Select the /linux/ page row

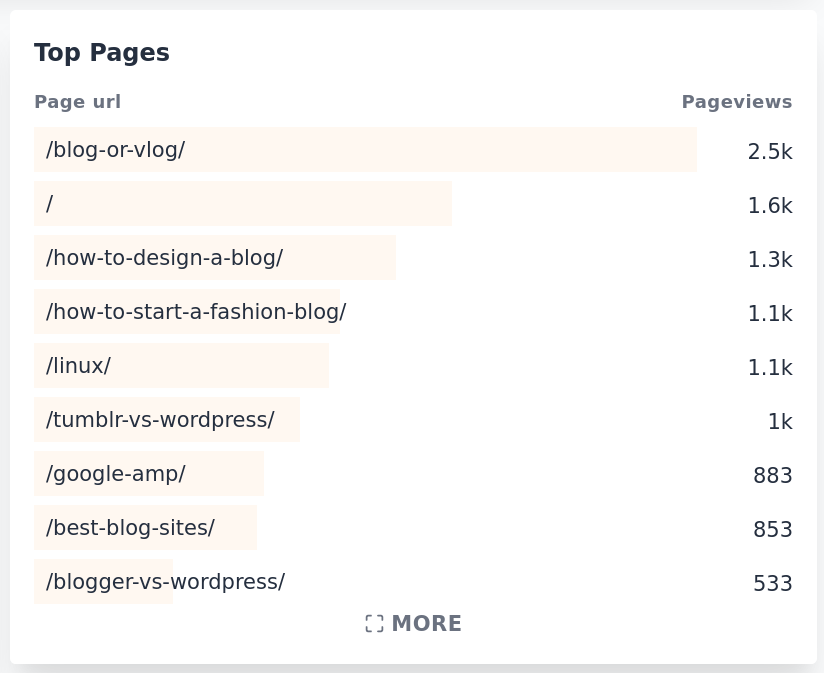[x=78, y=366]
